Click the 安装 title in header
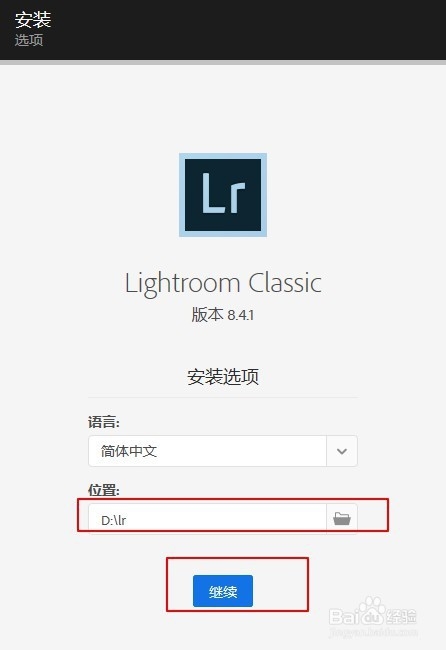This screenshot has height=650, width=446. [x=33, y=19]
